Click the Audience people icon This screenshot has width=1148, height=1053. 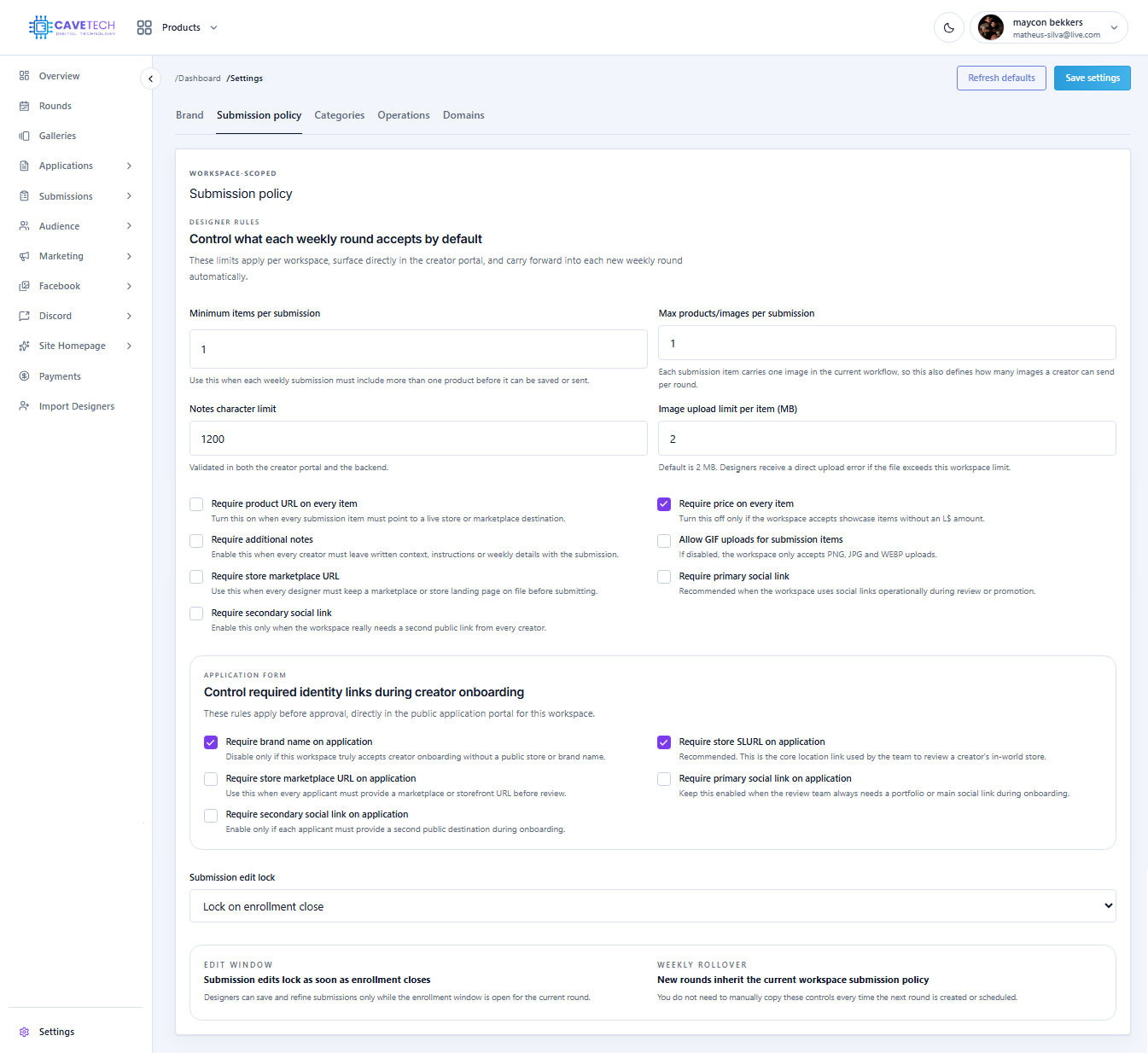pos(24,226)
